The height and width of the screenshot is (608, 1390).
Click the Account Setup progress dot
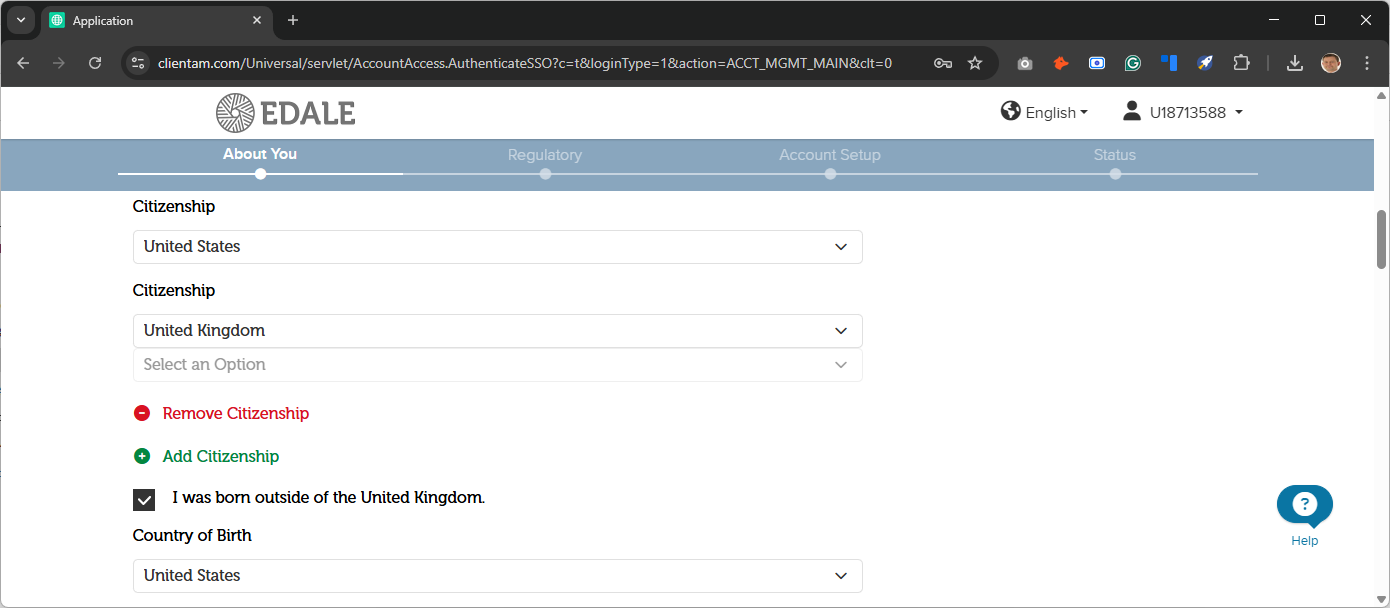click(830, 174)
